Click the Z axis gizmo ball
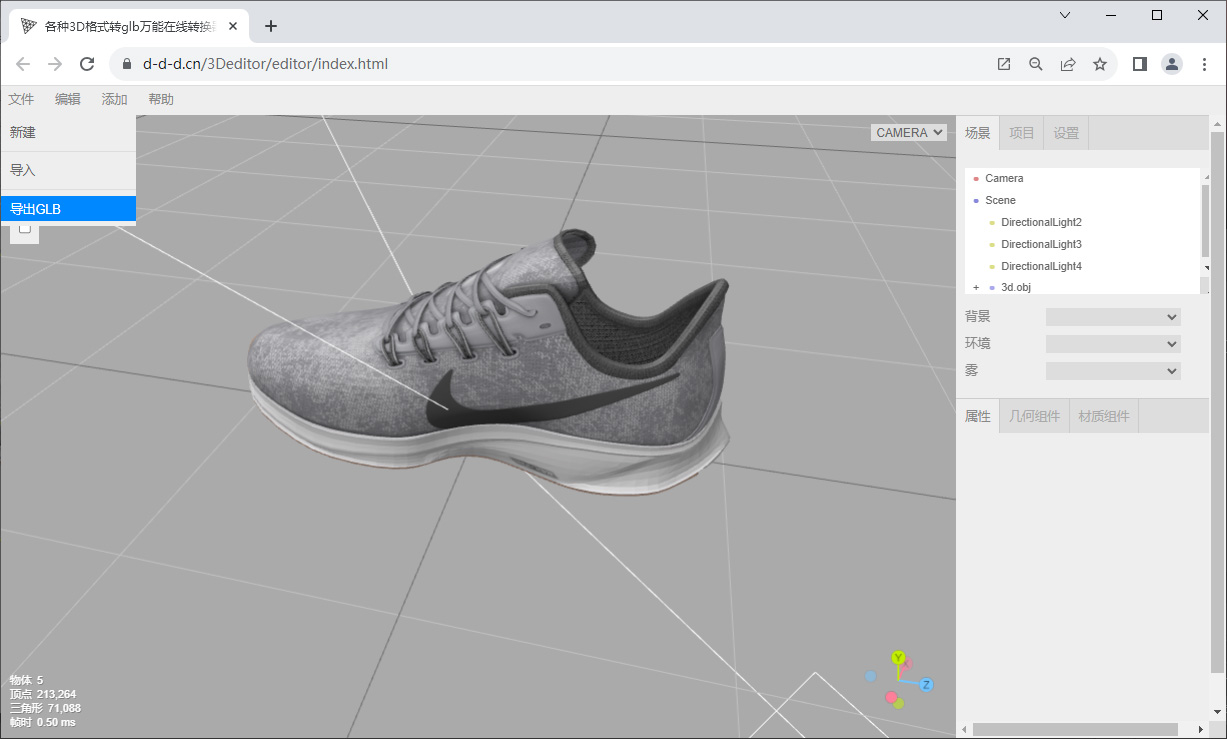 (926, 685)
